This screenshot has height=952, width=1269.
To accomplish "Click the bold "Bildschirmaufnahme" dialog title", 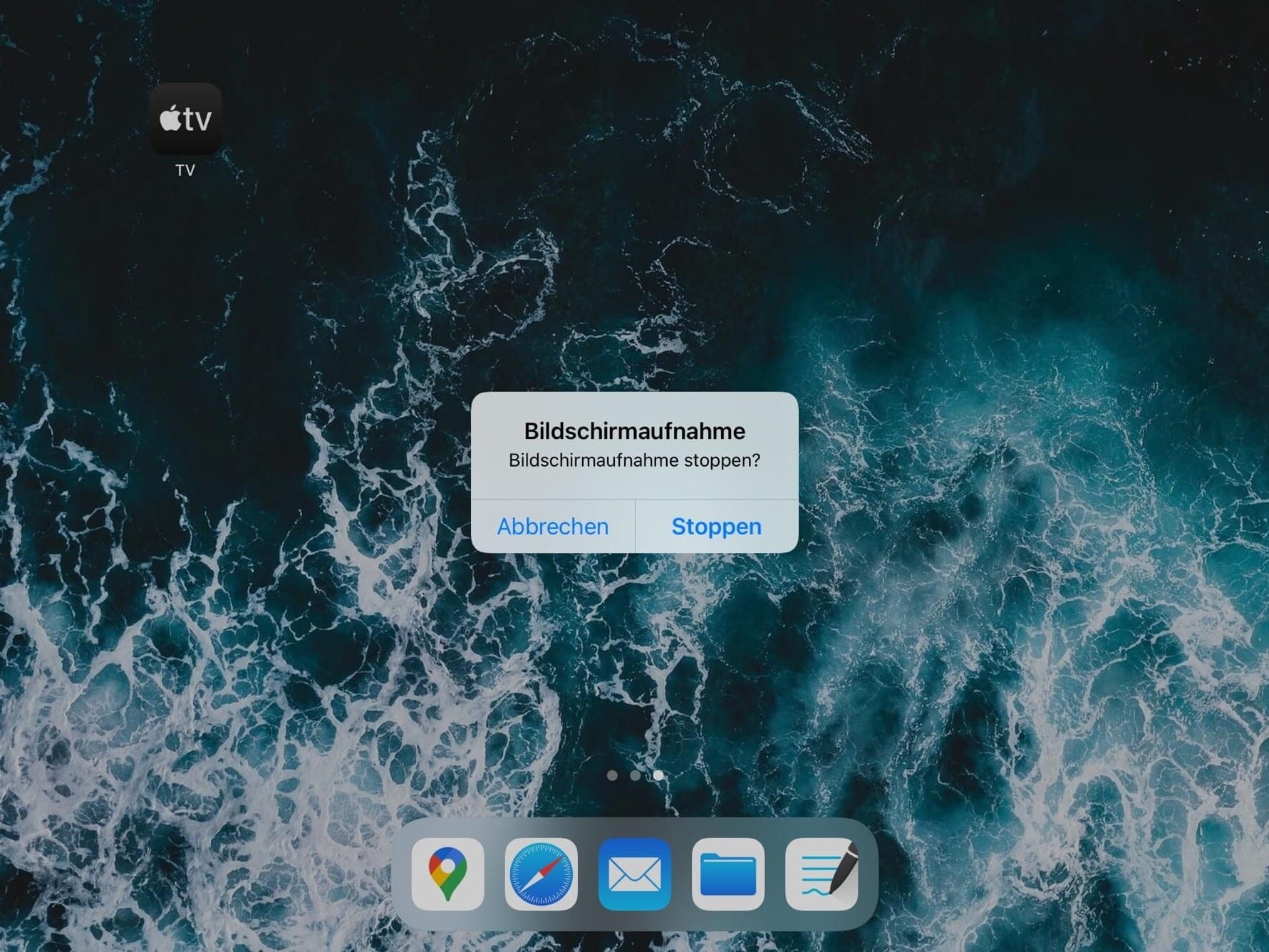I will coord(634,431).
